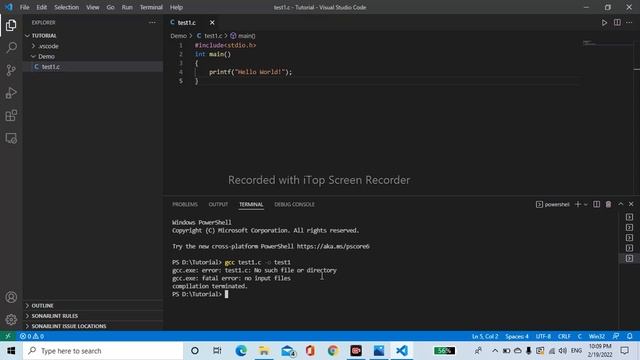Viewport: 640px width, 360px height.
Task: Open the Terminal menu
Action: pos(151,7)
